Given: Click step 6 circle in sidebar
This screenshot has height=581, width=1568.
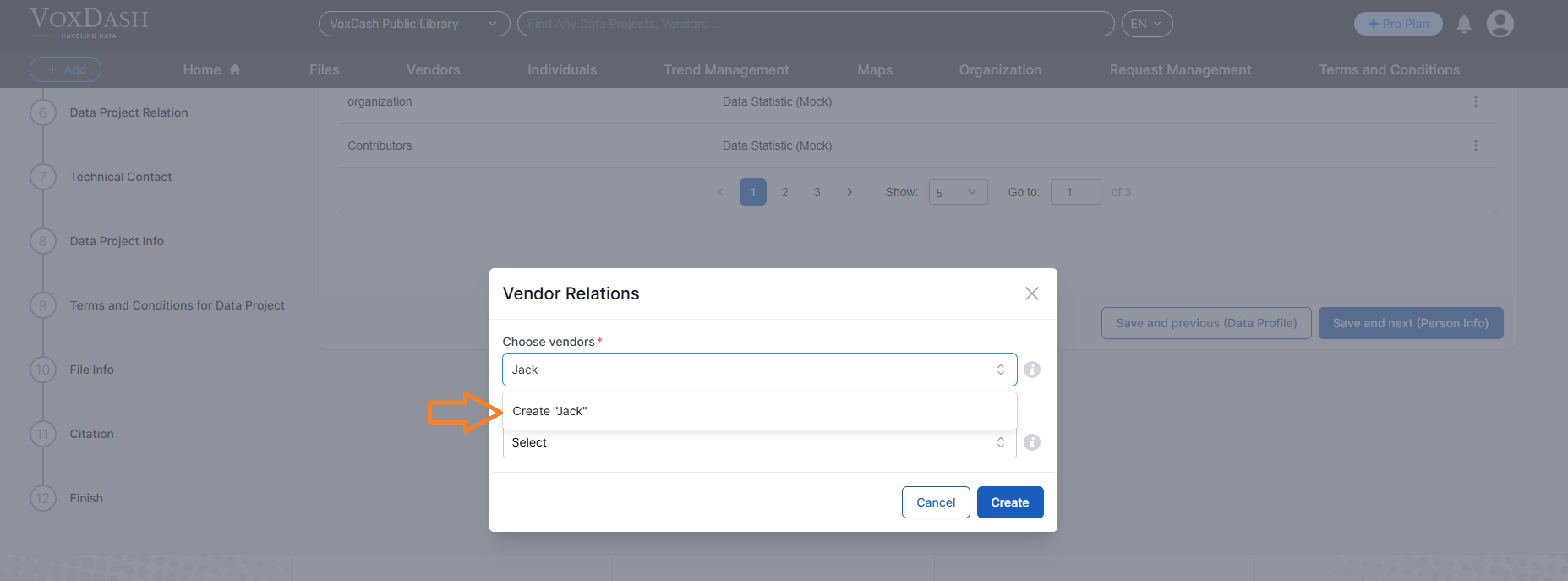Looking at the screenshot, I should tap(43, 112).
